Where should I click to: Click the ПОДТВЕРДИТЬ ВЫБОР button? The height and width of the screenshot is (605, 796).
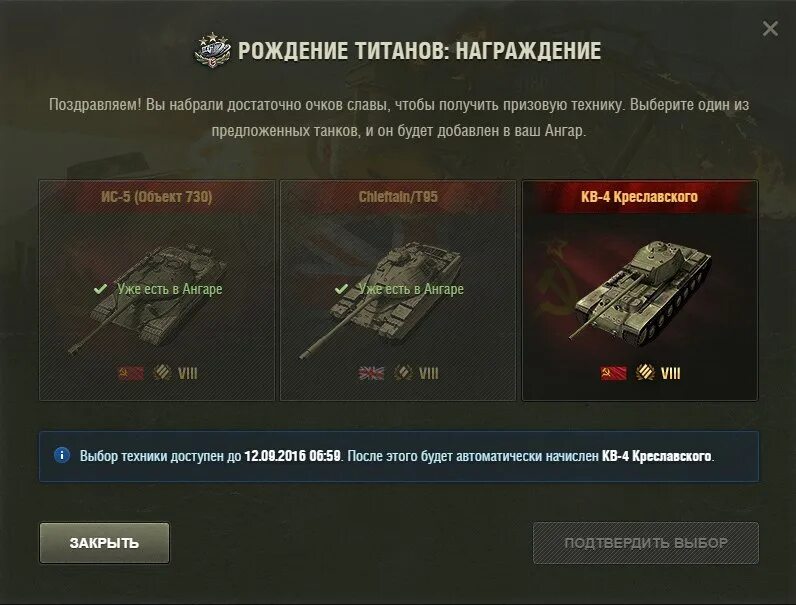(646, 543)
